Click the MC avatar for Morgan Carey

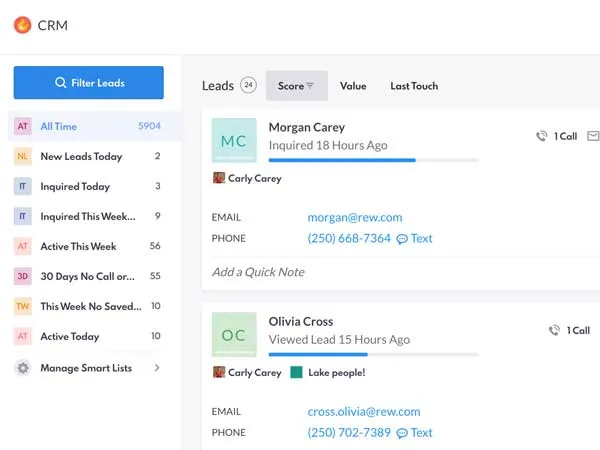(x=233, y=141)
